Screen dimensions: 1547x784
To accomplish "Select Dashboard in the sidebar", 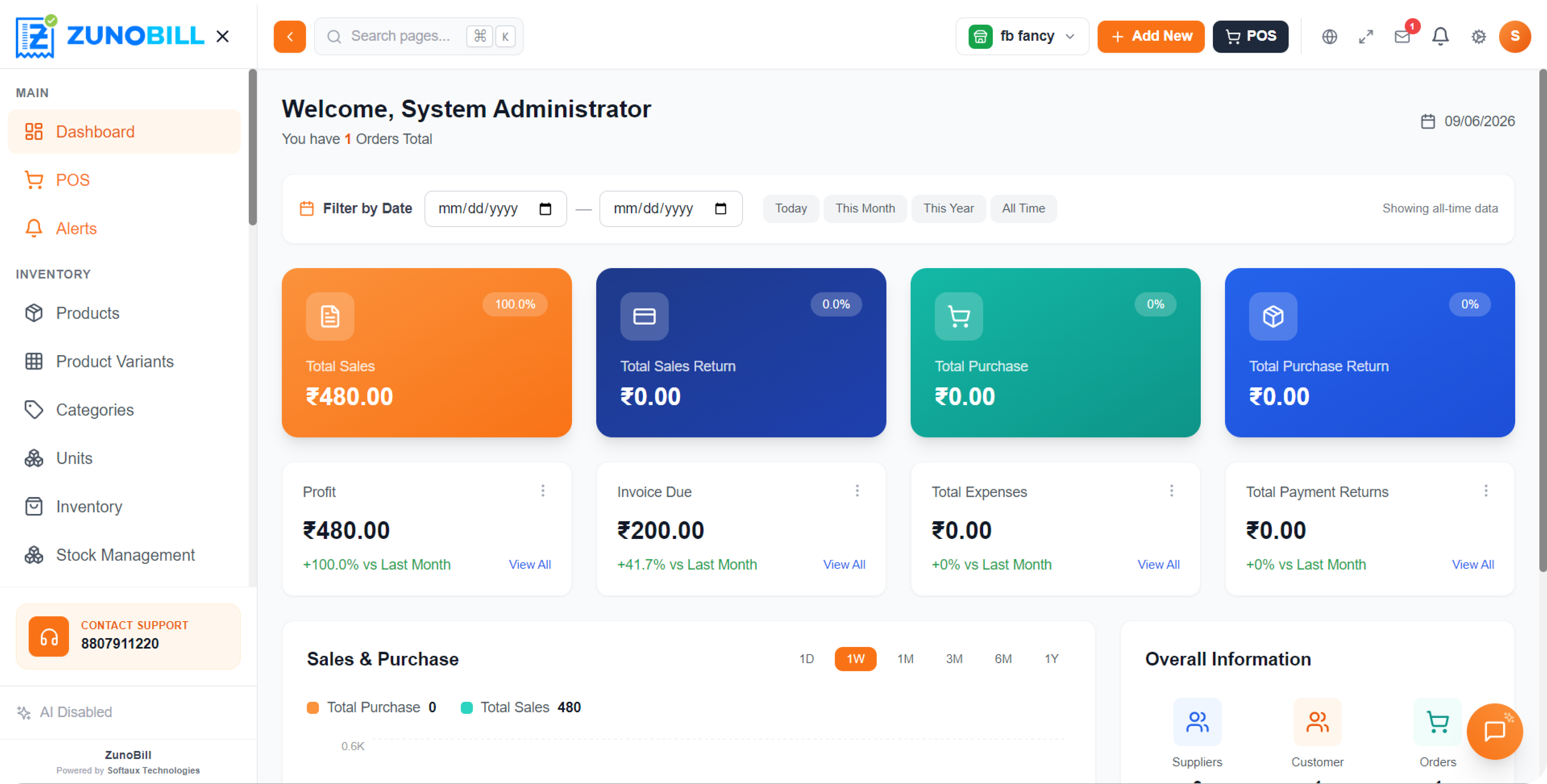I will point(124,131).
